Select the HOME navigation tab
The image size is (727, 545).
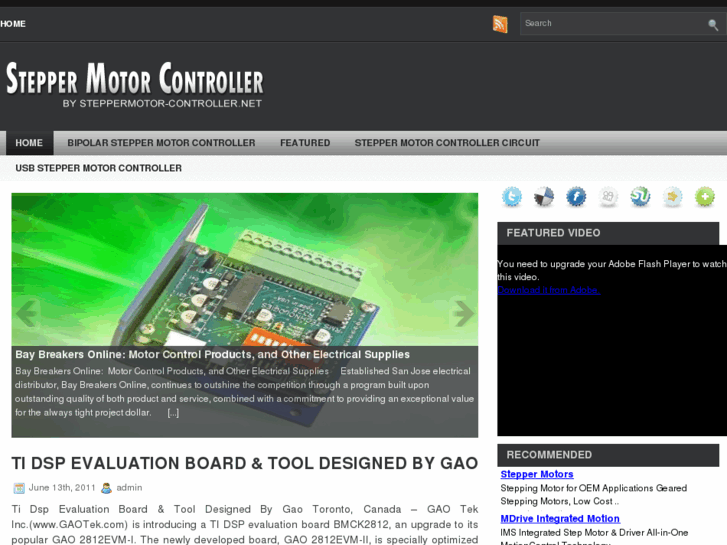pyautogui.click(x=29, y=143)
